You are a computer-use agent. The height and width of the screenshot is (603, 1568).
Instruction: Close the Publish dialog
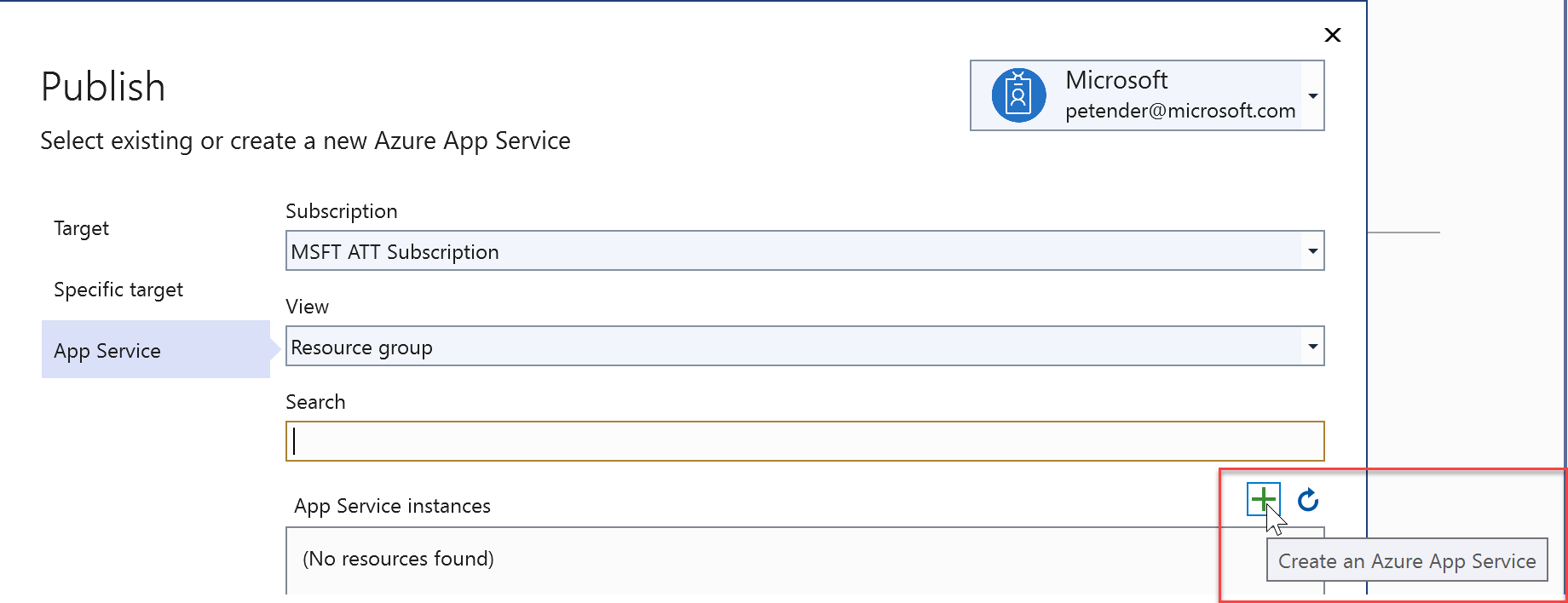(x=1333, y=35)
